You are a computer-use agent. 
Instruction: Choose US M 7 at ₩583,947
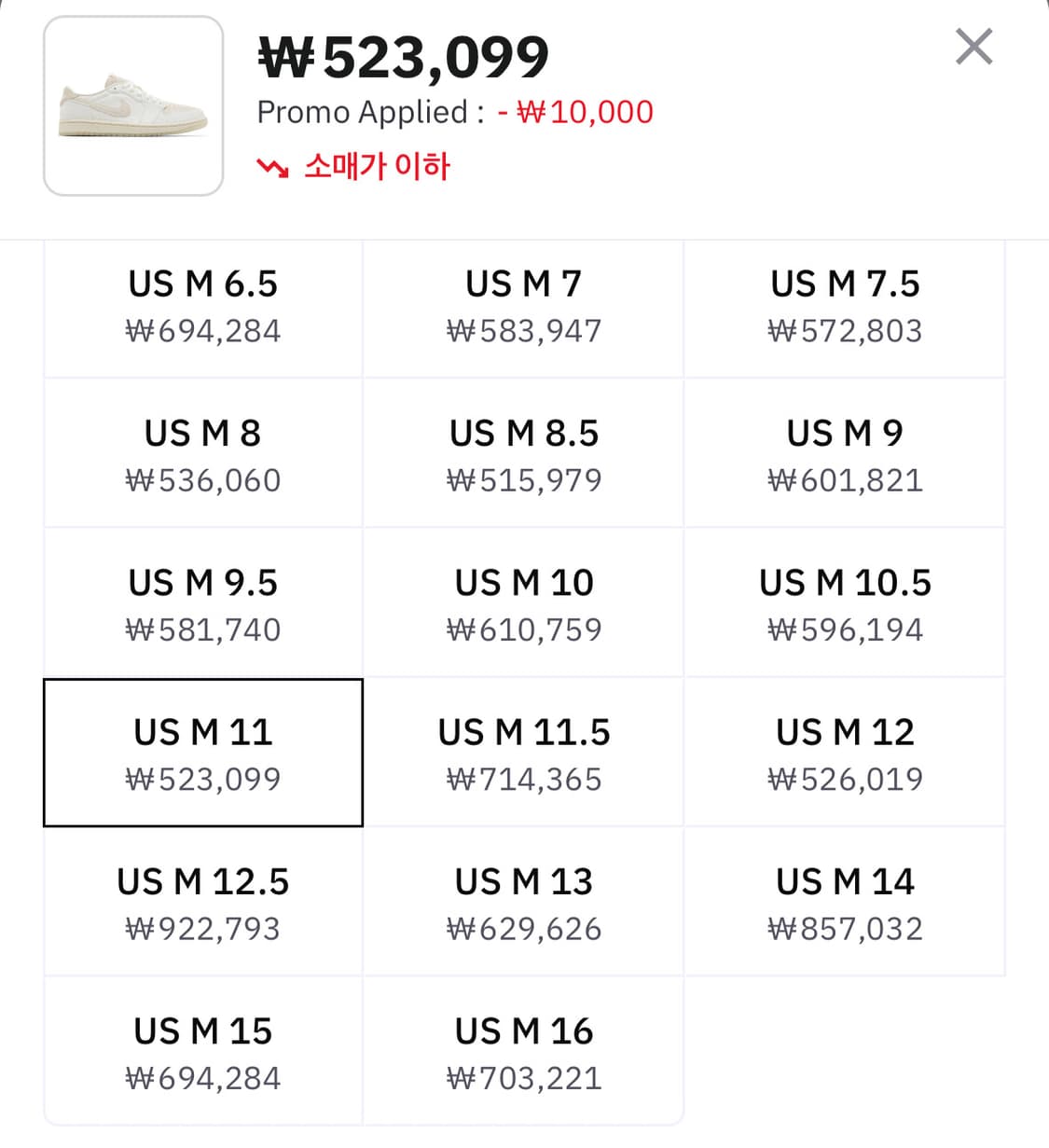click(x=523, y=307)
